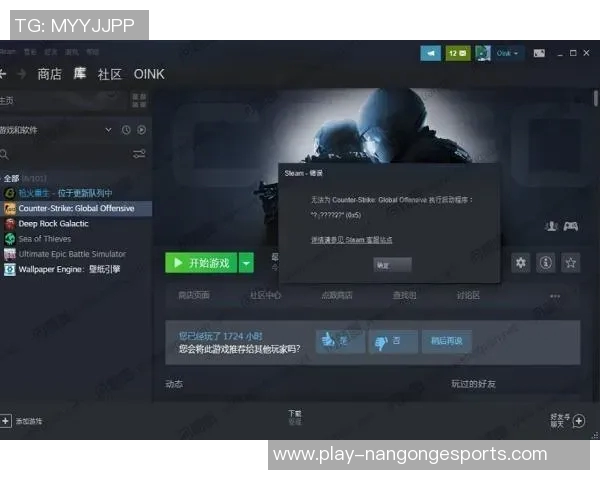The width and height of the screenshot is (600, 480).
Task: Add game to favorites star icon
Action: [x=571, y=263]
